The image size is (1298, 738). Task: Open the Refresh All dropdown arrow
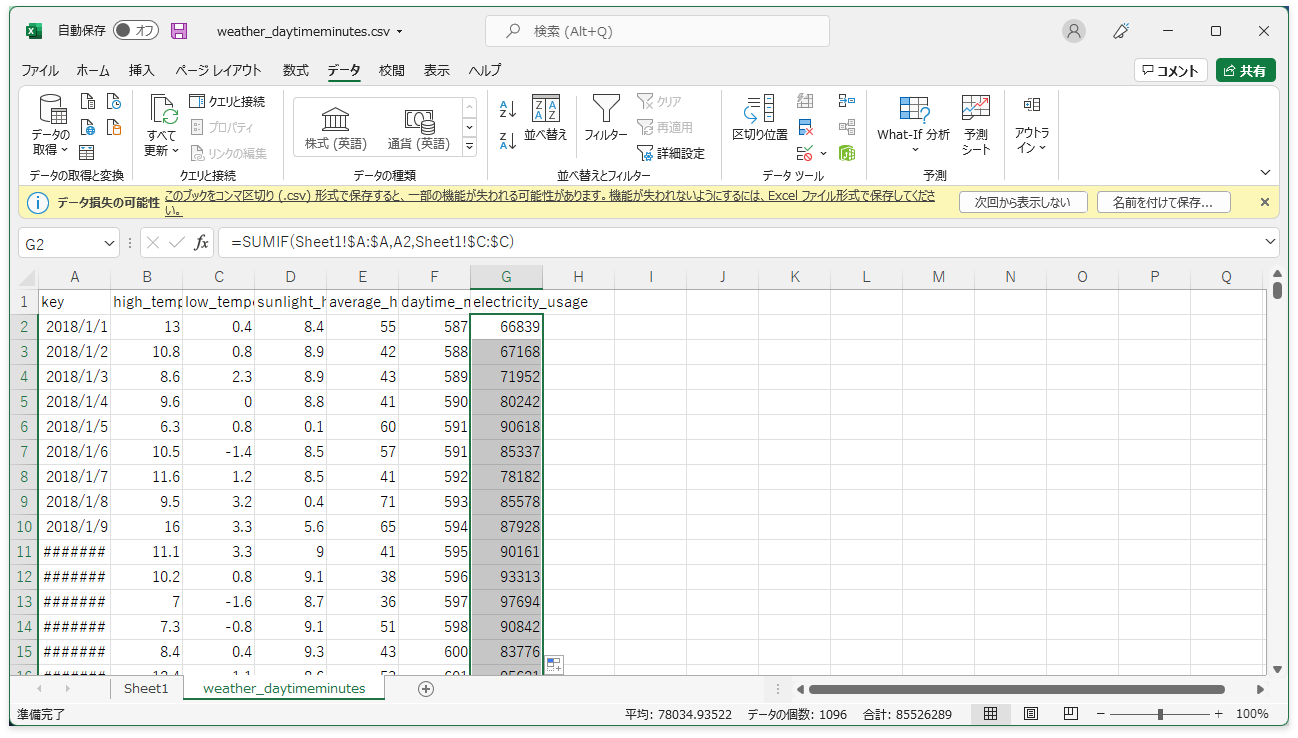click(175, 151)
